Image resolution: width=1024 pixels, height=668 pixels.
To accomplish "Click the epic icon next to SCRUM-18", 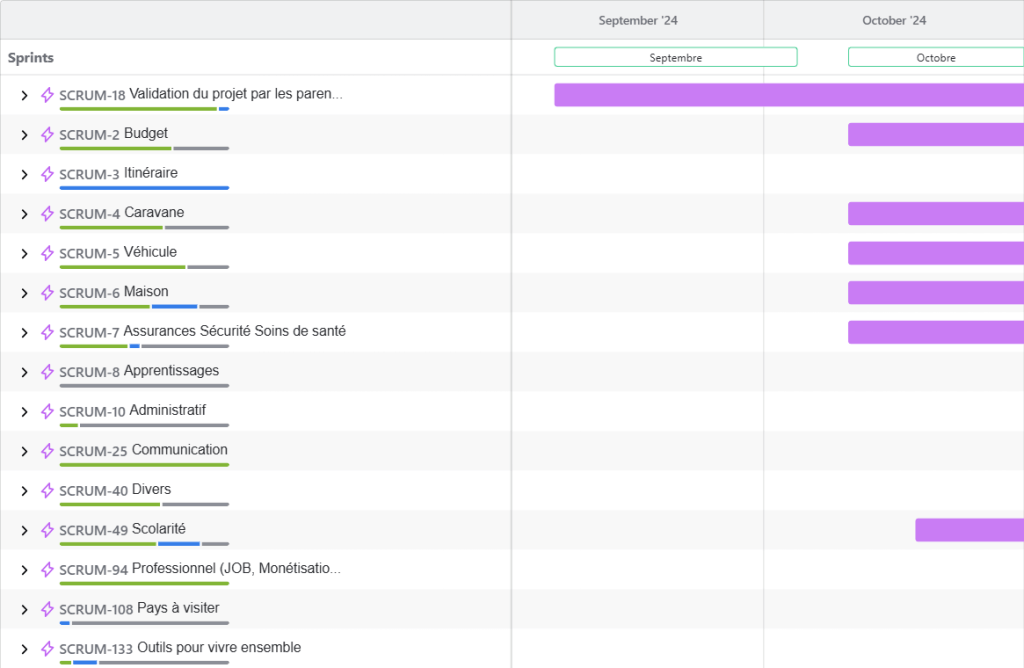I will [x=47, y=95].
